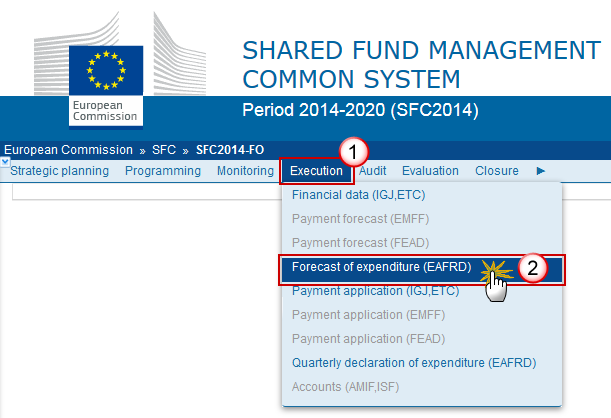Open the Programming menu
The width and height of the screenshot is (611, 418).
(163, 171)
